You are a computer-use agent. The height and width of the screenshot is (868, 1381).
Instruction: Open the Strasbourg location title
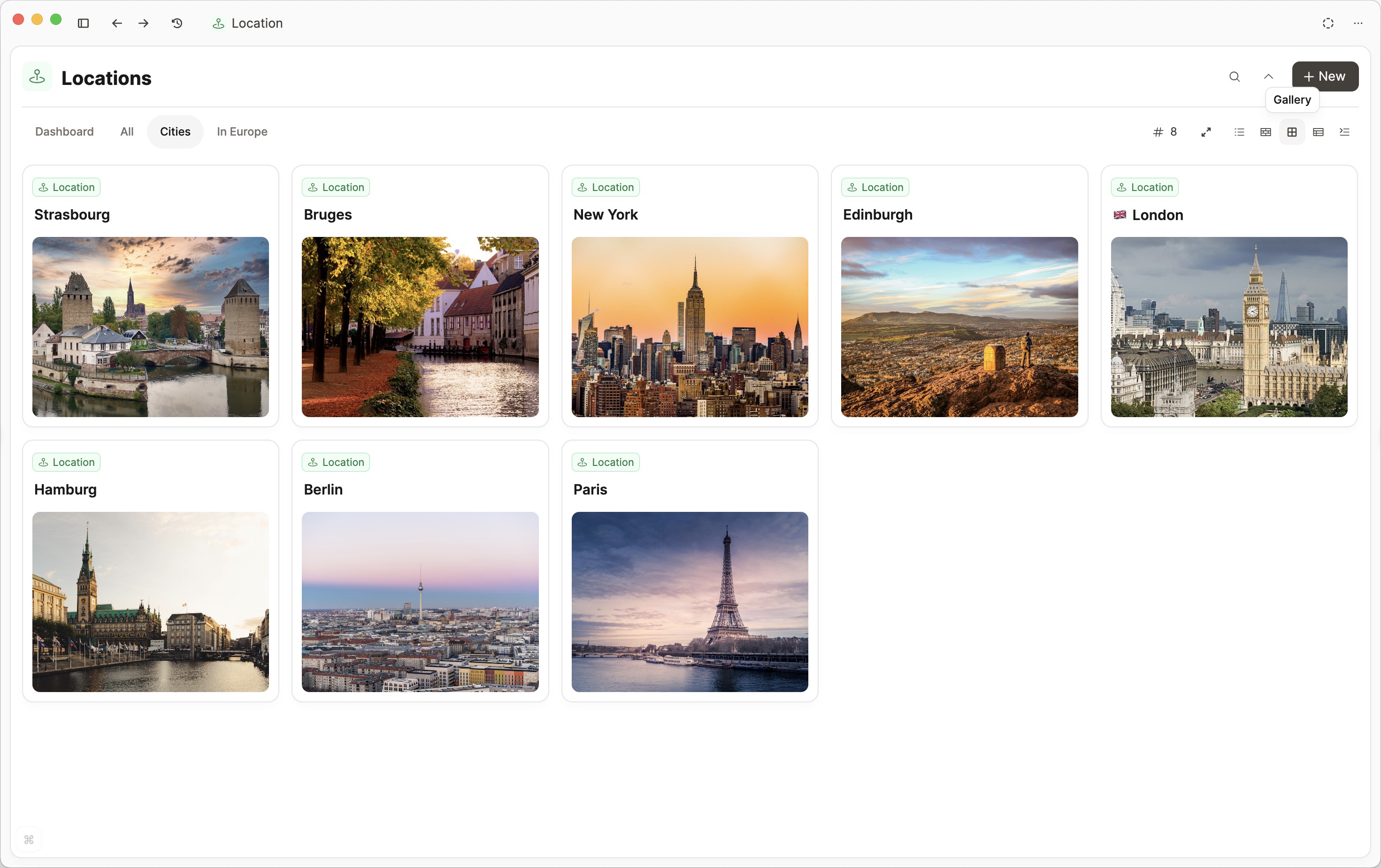[x=72, y=214]
